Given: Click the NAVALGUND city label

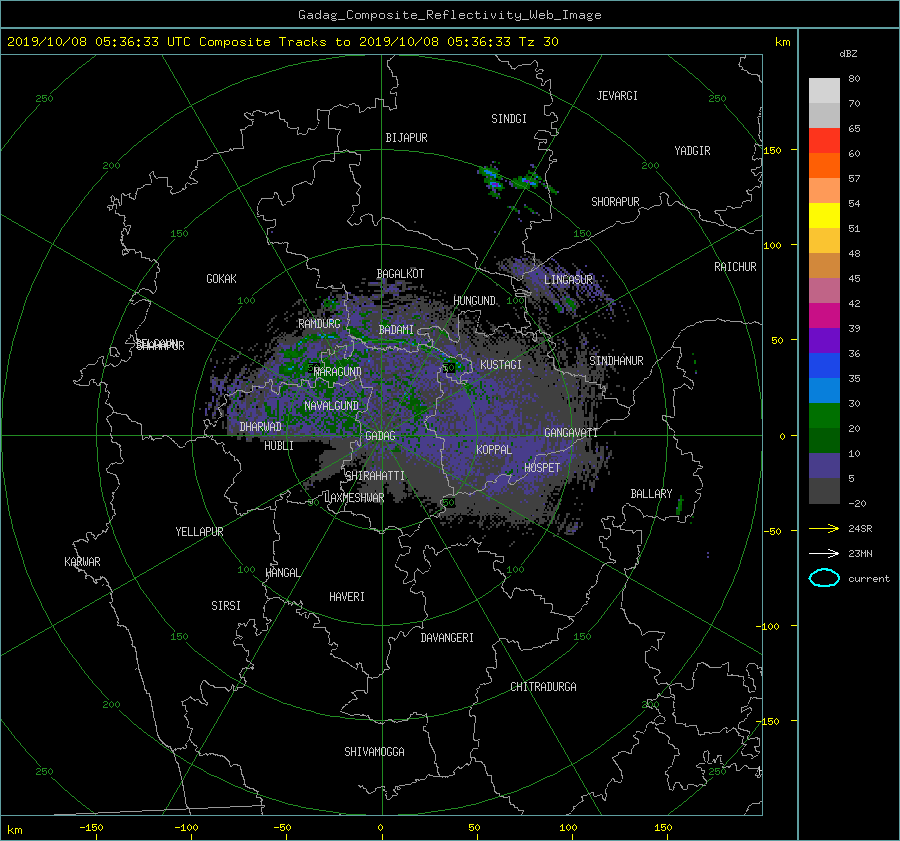Looking at the screenshot, I should click(x=331, y=406).
